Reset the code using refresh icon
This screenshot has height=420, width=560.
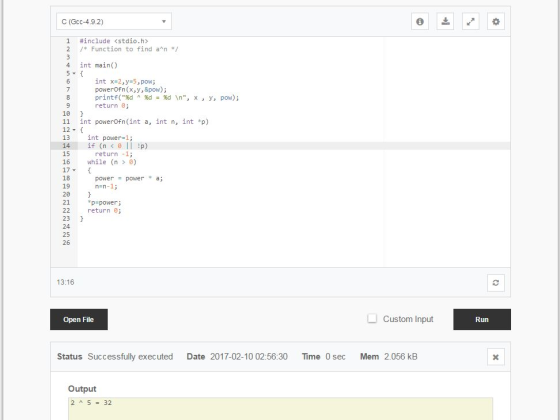pos(496,283)
